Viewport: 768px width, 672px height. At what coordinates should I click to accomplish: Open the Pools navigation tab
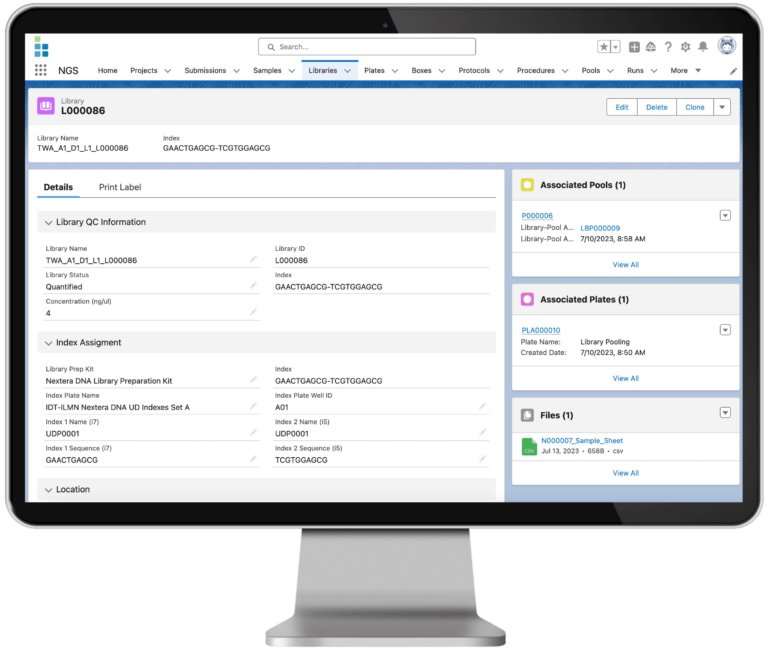tap(590, 71)
